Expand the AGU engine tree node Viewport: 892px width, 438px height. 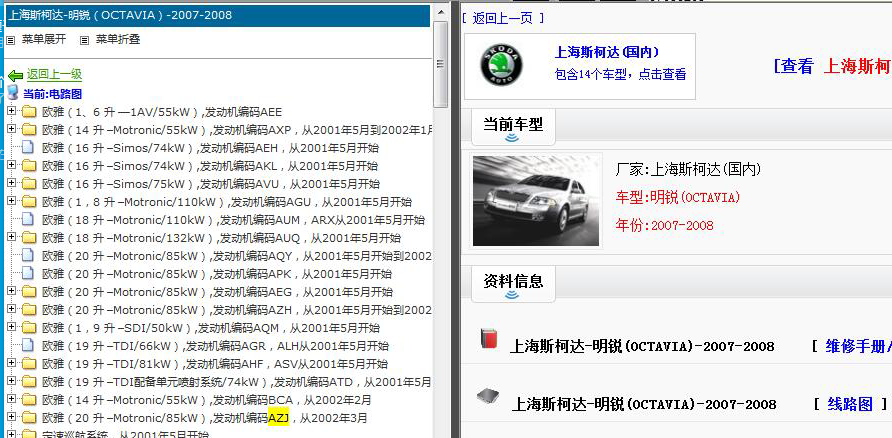tap(11, 201)
